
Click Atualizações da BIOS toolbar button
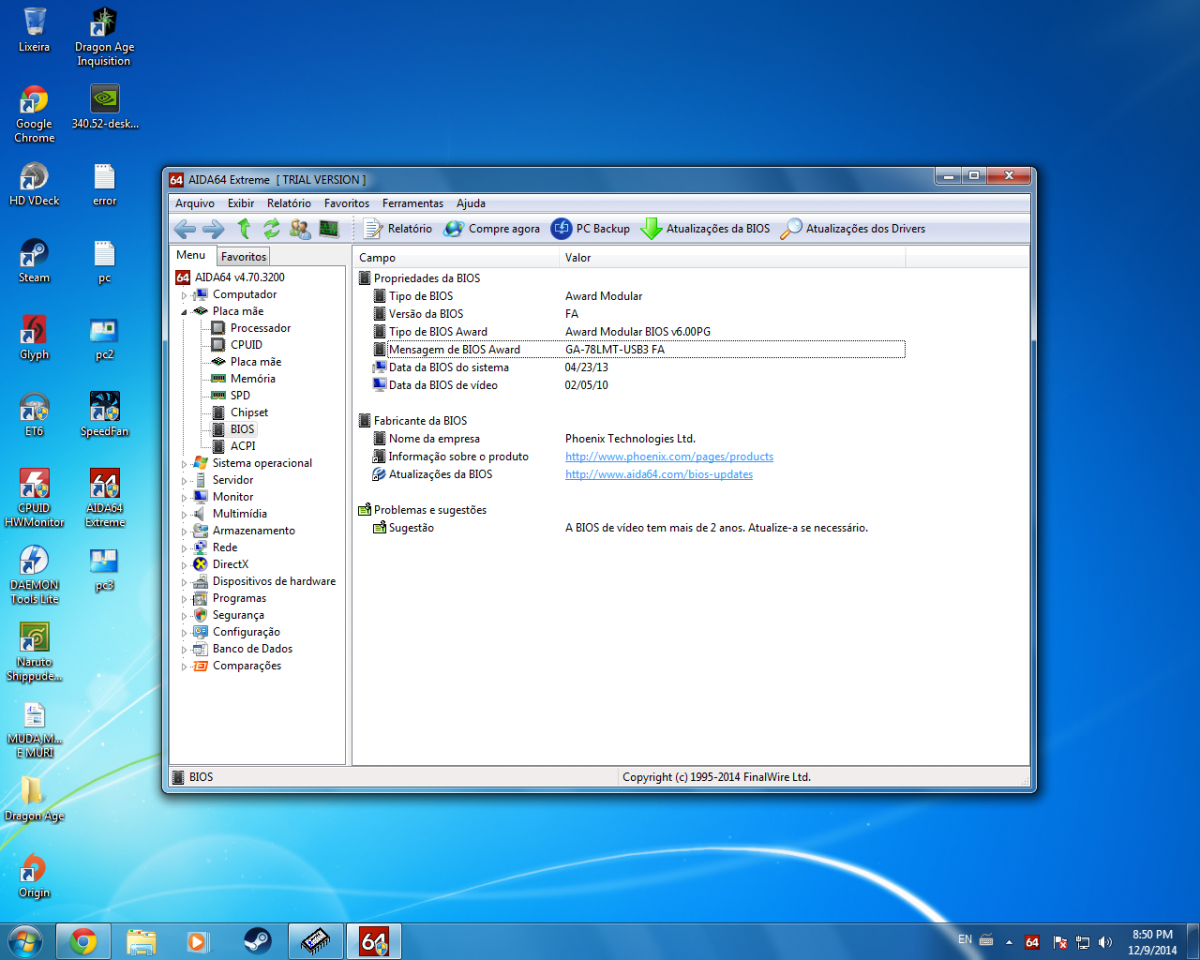706,229
